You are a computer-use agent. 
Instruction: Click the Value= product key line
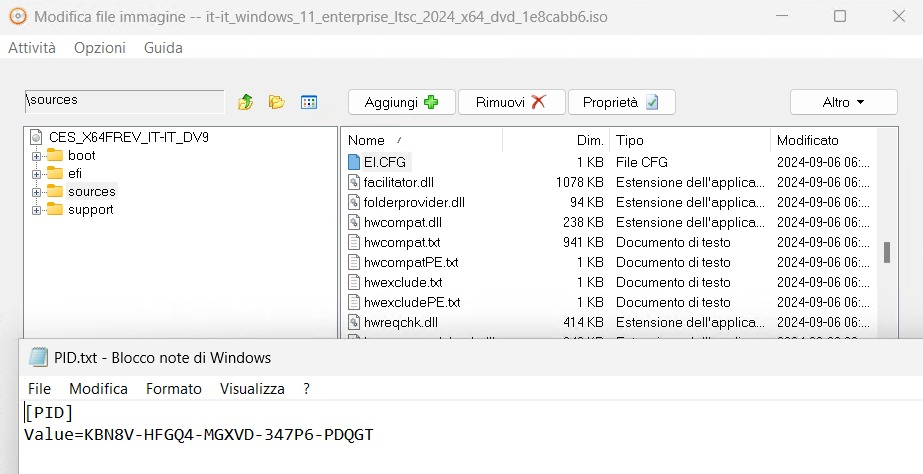[x=198, y=435]
